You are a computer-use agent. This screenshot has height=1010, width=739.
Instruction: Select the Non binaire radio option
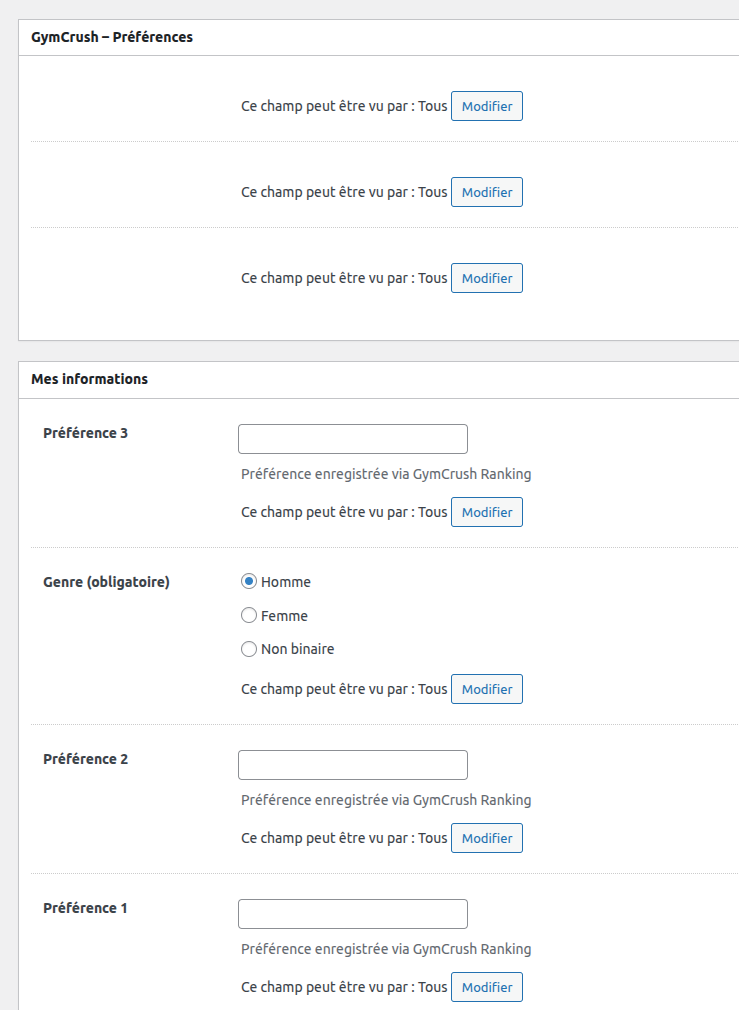(x=249, y=649)
